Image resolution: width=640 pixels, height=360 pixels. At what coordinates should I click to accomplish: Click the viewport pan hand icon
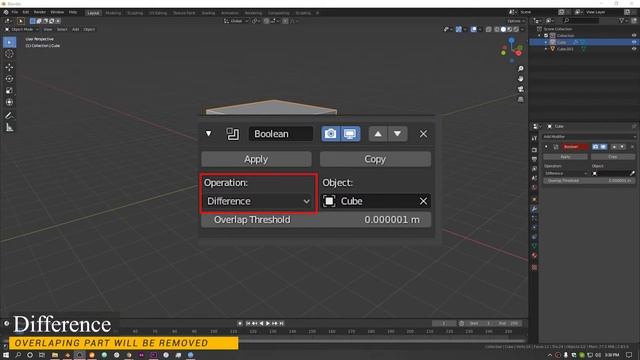coord(520,79)
